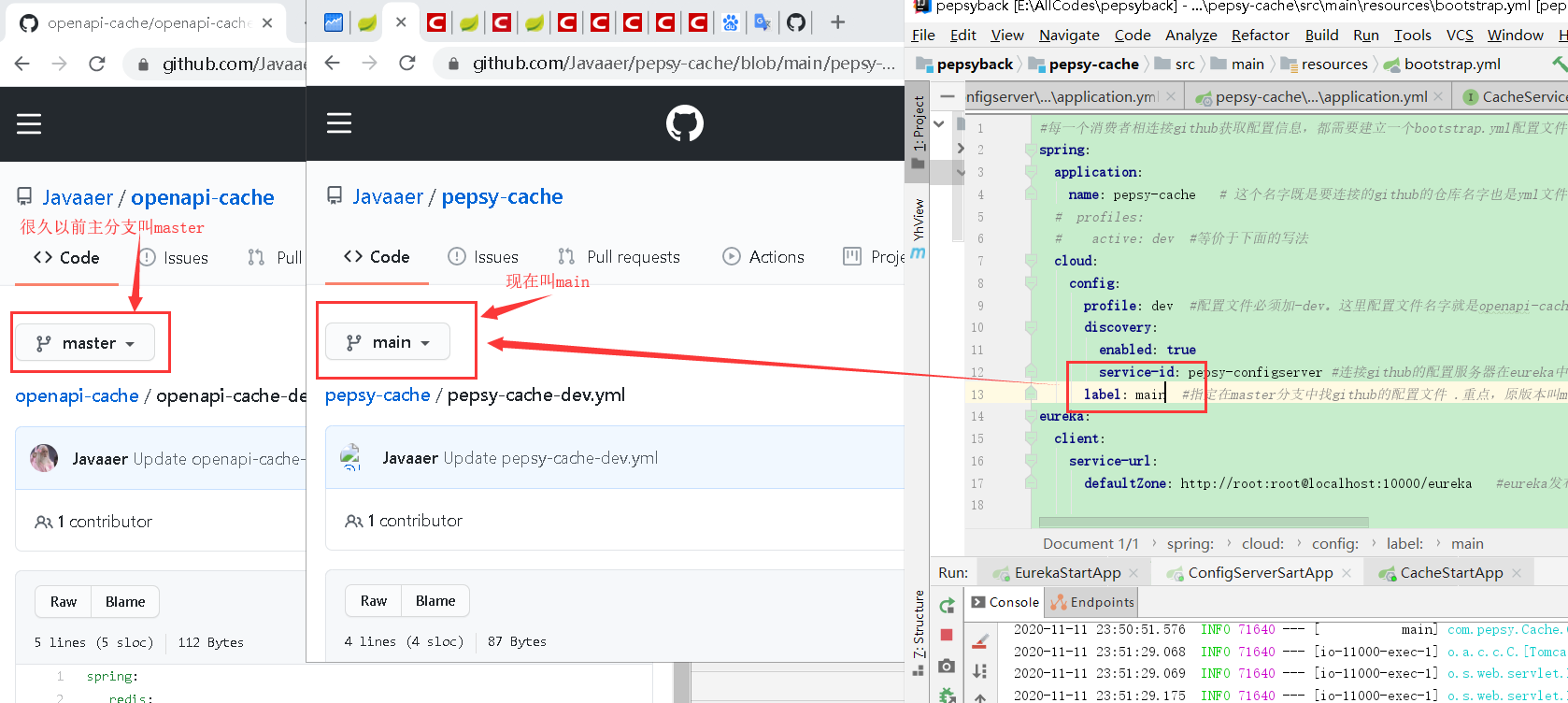Open the Analyze menu
Screen dimensions: 1568x703
(x=1190, y=36)
